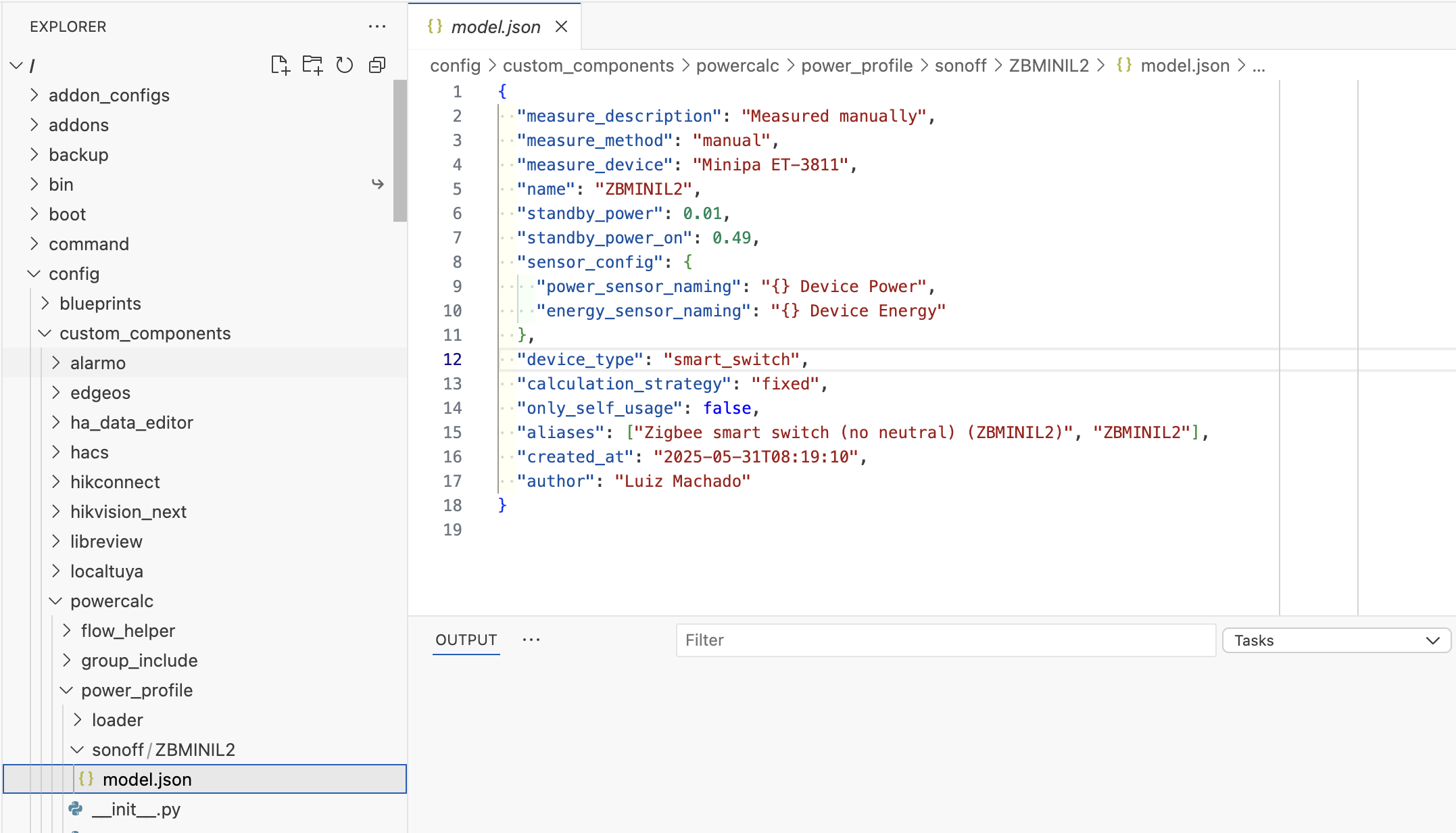
Task: Click the powercalc breadcrumb segment
Action: coord(737,66)
